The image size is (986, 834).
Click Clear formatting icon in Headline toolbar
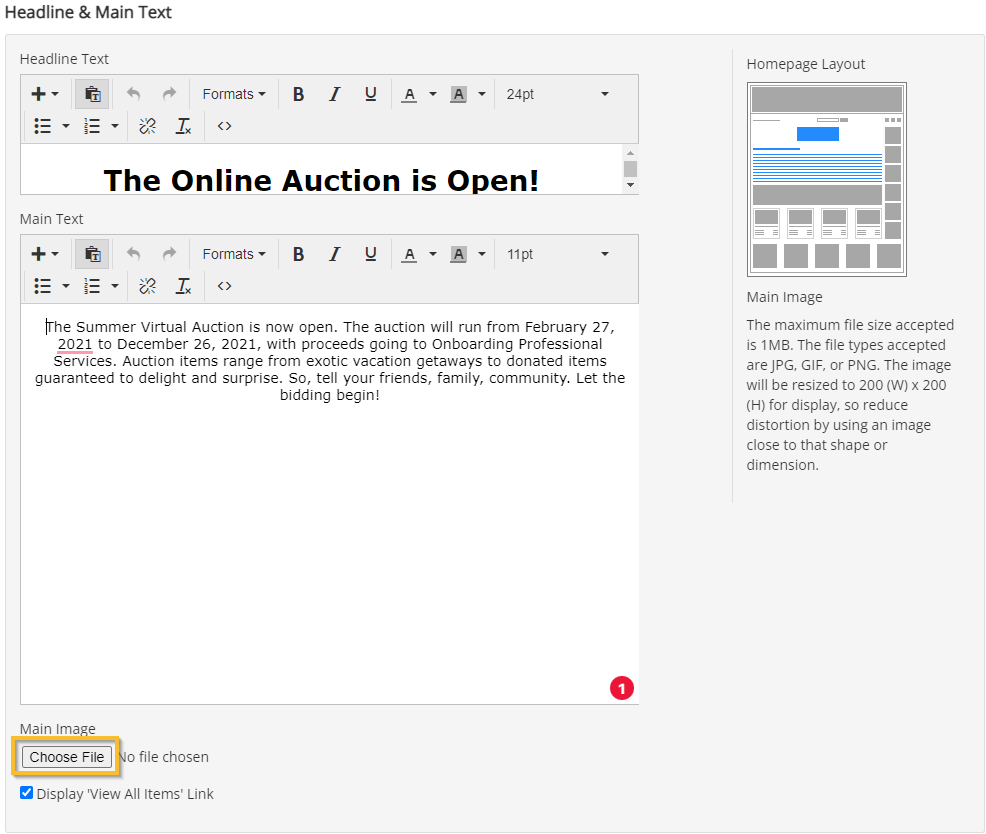pos(183,126)
